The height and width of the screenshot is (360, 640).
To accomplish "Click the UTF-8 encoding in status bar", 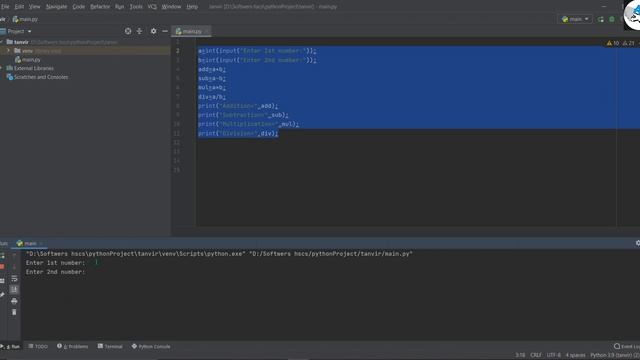I will (x=553, y=356).
